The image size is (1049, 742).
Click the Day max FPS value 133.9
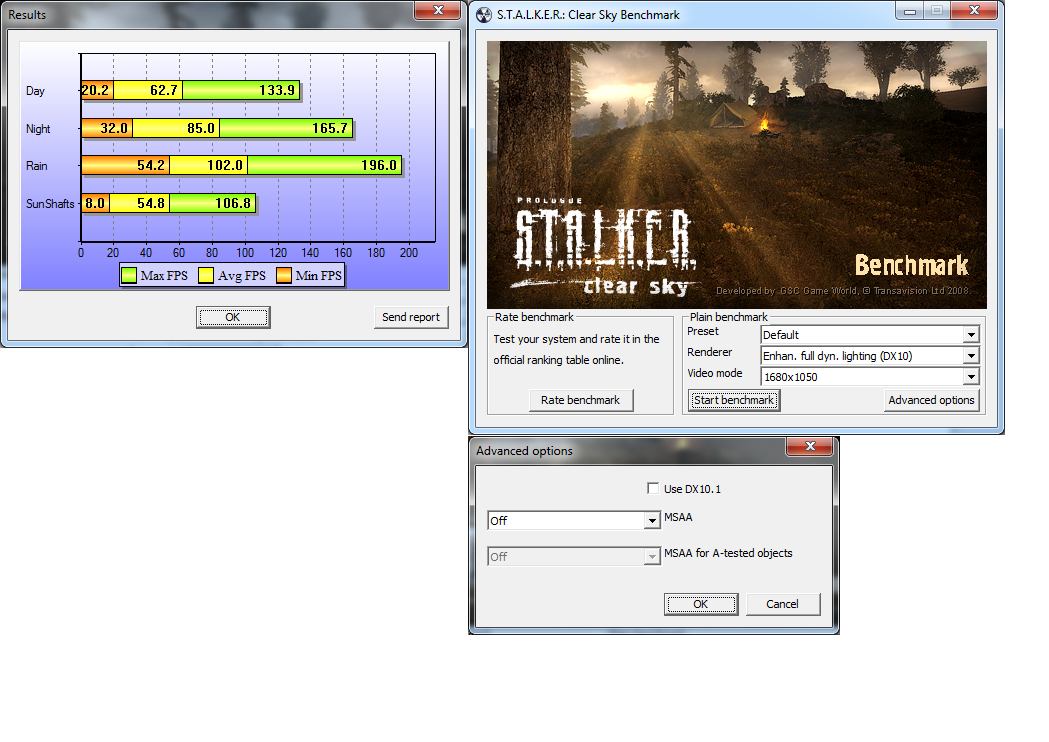pyautogui.click(x=277, y=90)
